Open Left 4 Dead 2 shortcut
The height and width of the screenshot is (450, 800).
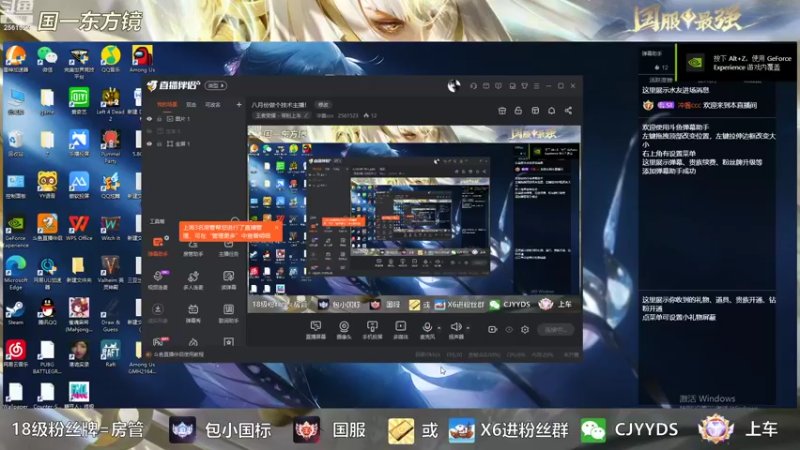(x=110, y=104)
